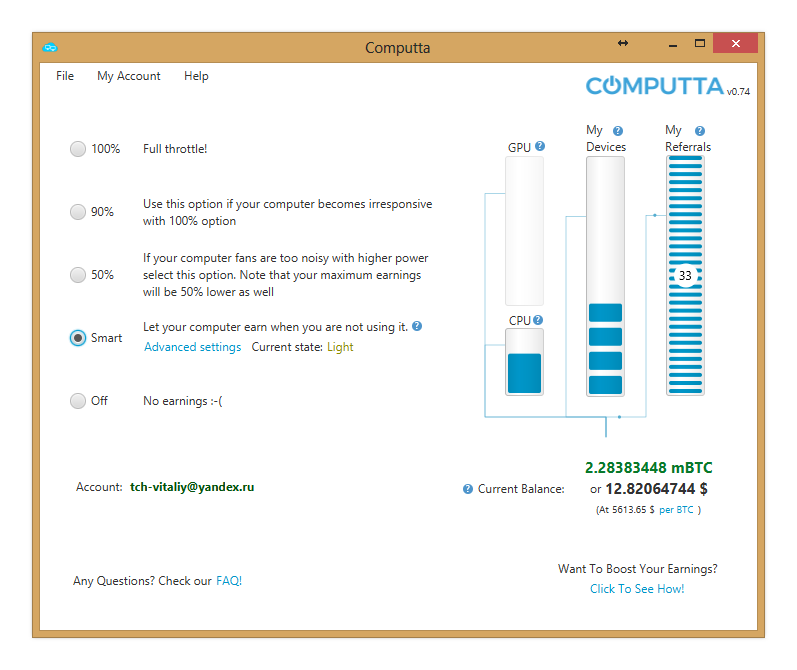
Task: Maximize the Computta window
Action: (700, 44)
